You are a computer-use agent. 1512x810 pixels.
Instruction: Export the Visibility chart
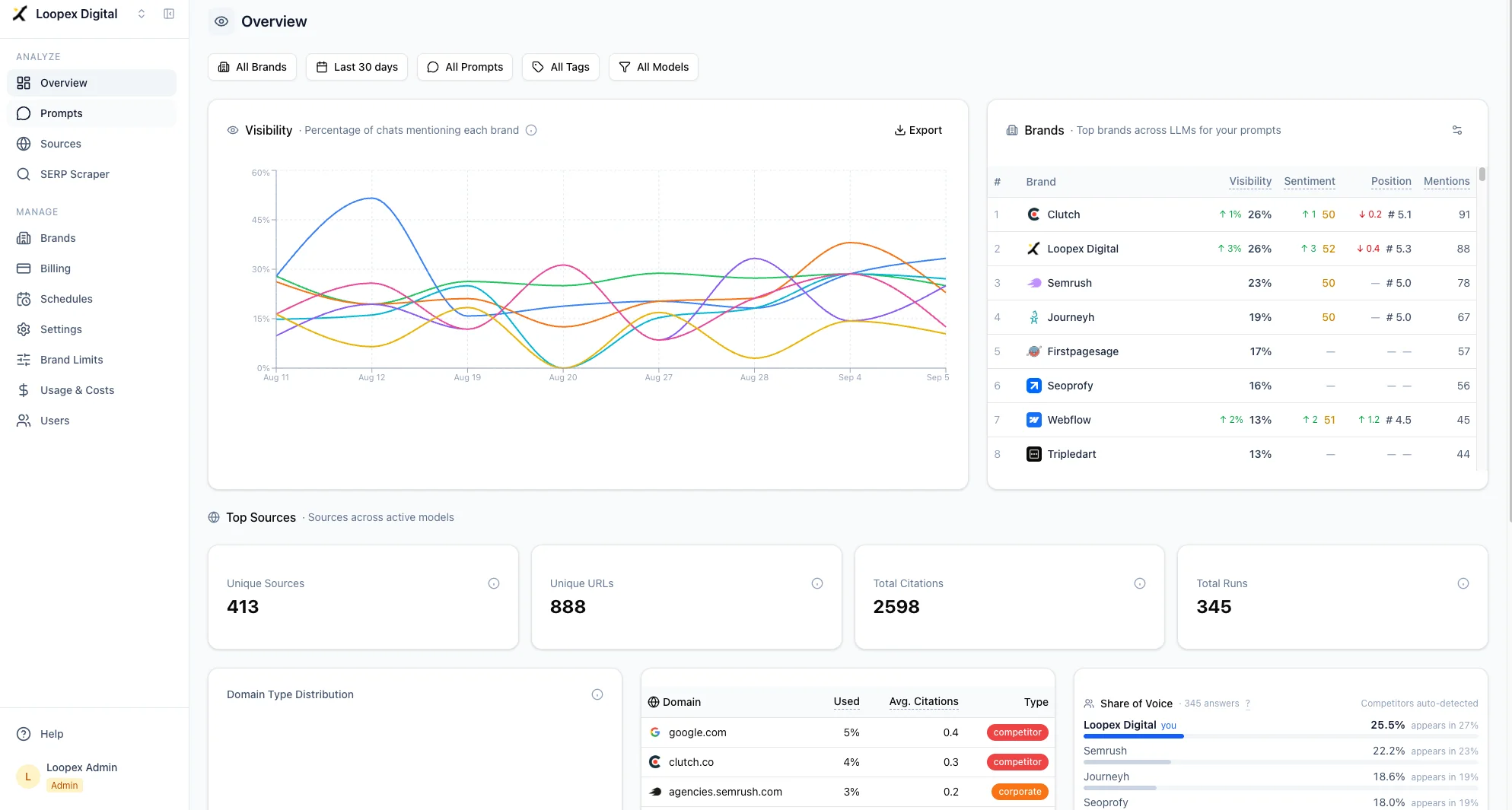(918, 130)
